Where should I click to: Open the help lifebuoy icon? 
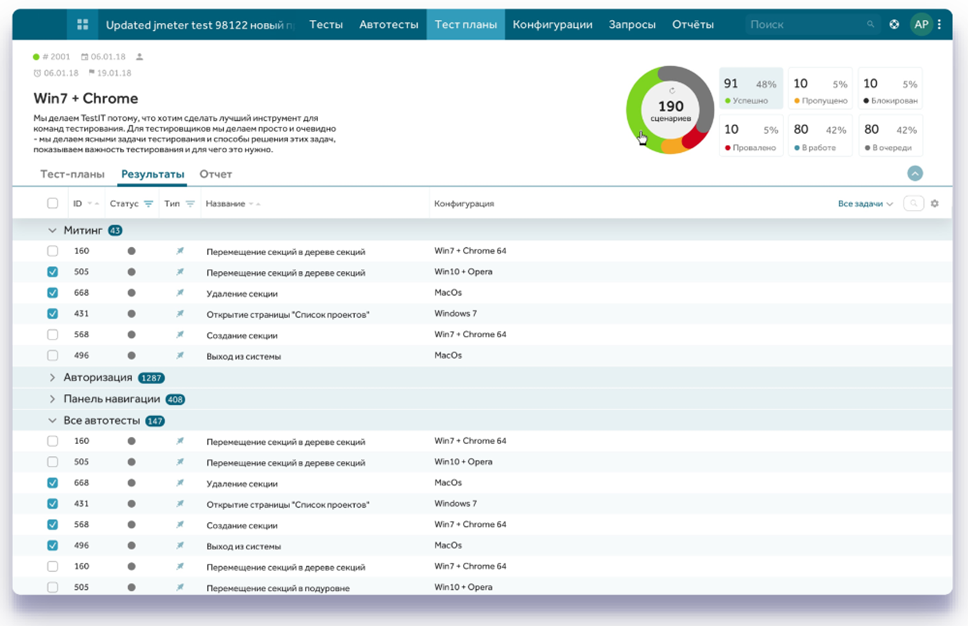[894, 25]
